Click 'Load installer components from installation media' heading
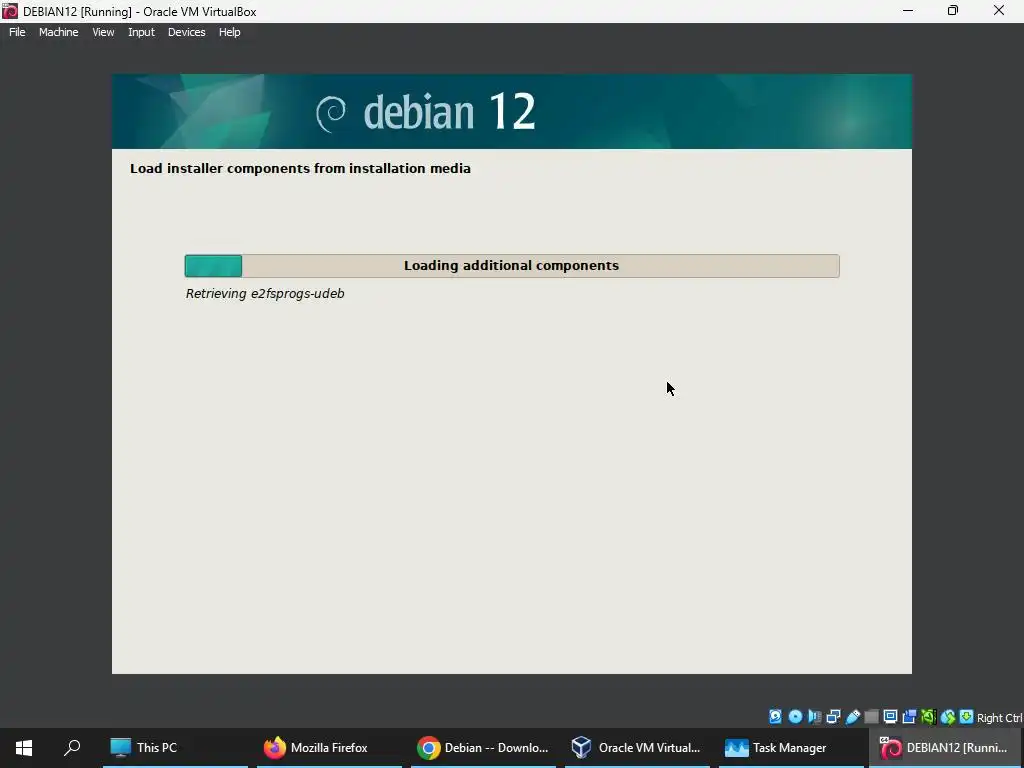Screen dimensions: 1024x768 [300, 168]
